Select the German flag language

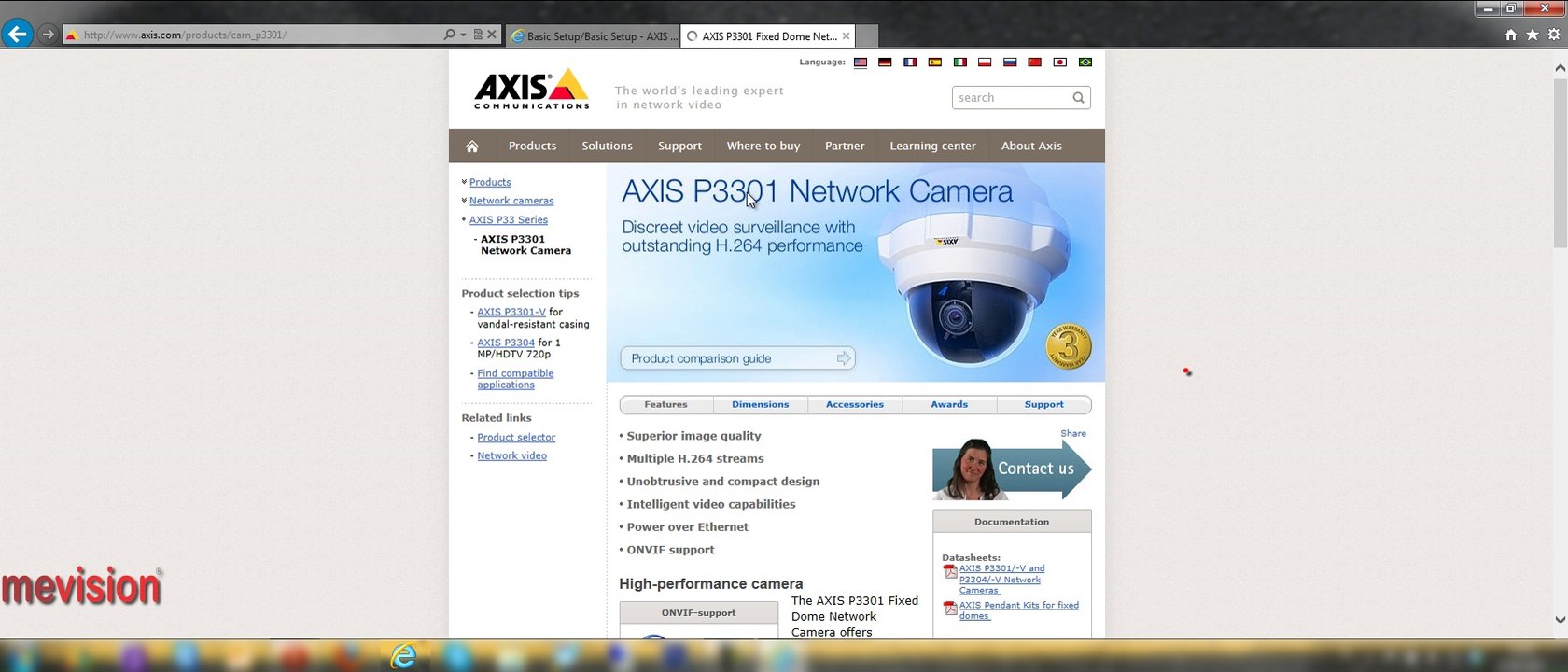pyautogui.click(x=885, y=63)
